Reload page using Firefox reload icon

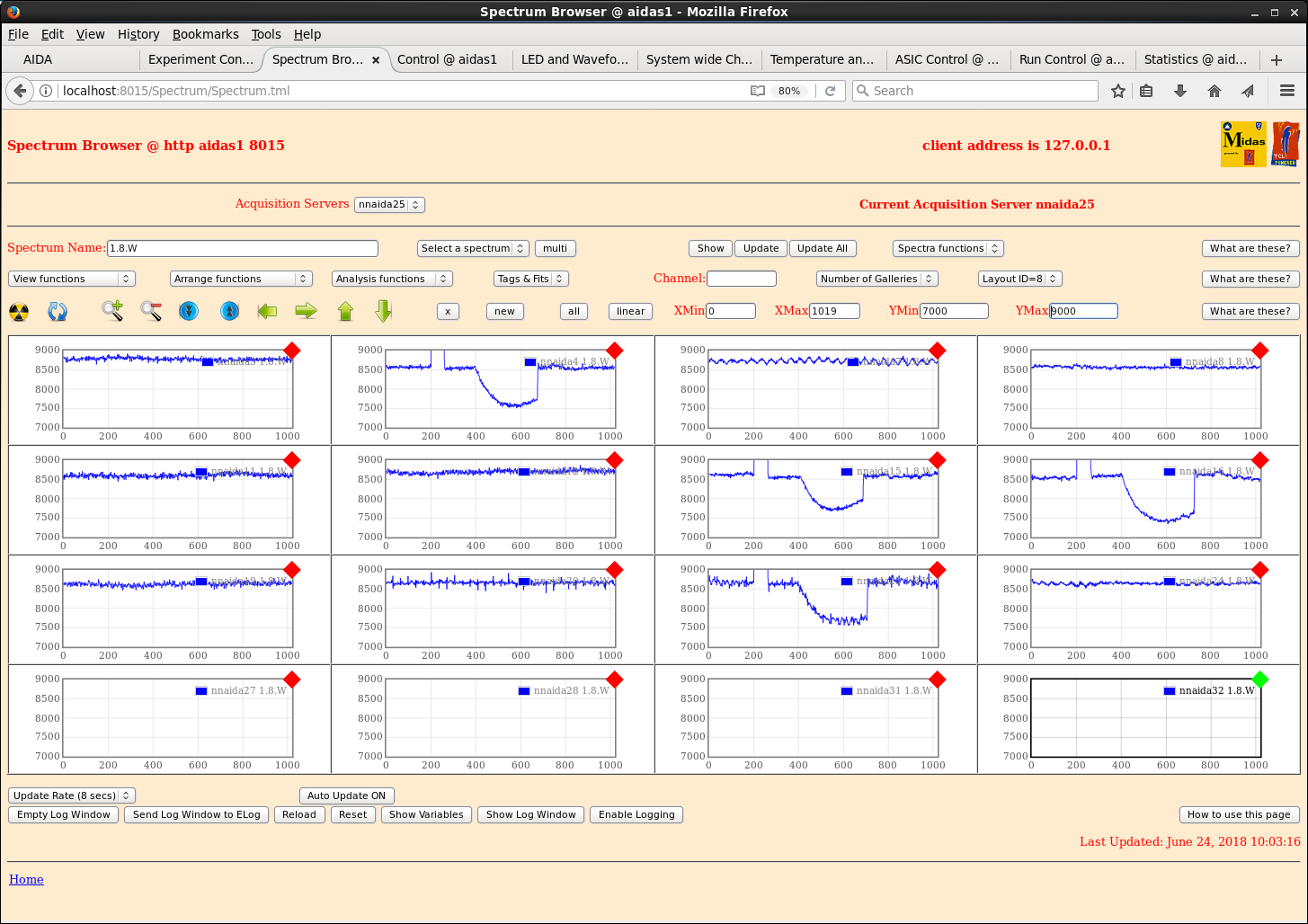click(831, 91)
